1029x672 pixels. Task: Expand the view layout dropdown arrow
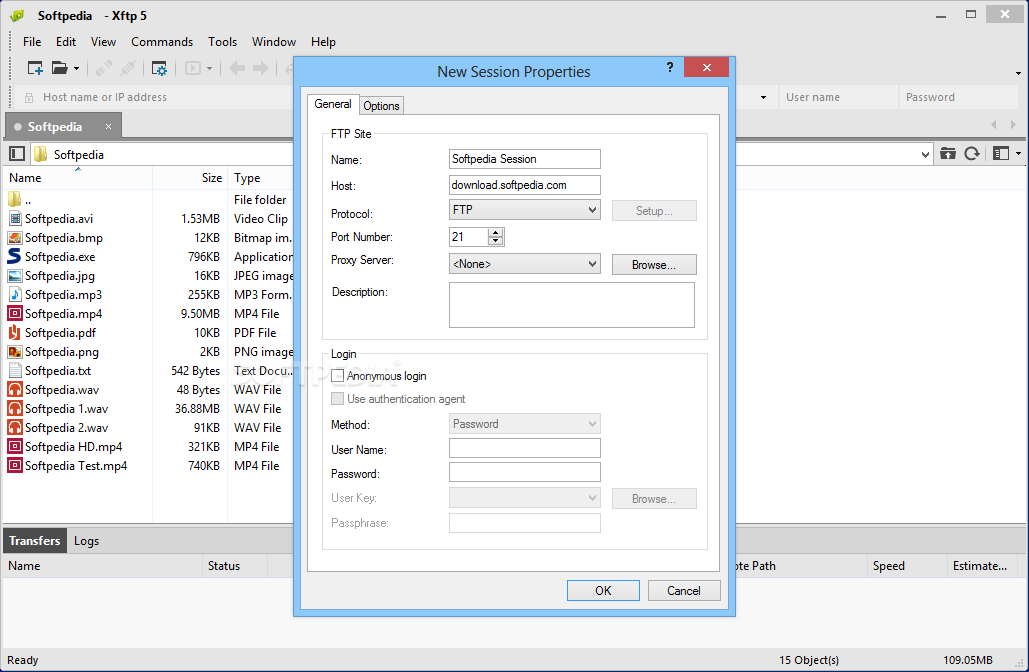[1018, 154]
